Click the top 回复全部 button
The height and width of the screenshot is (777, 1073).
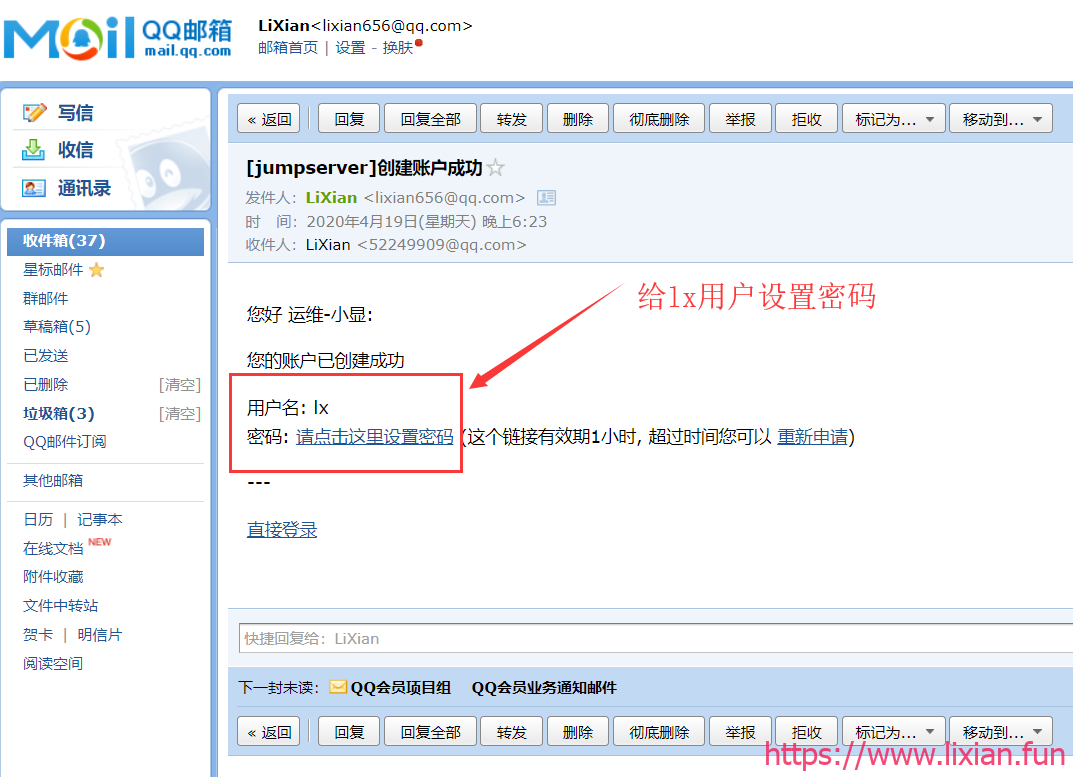430,118
